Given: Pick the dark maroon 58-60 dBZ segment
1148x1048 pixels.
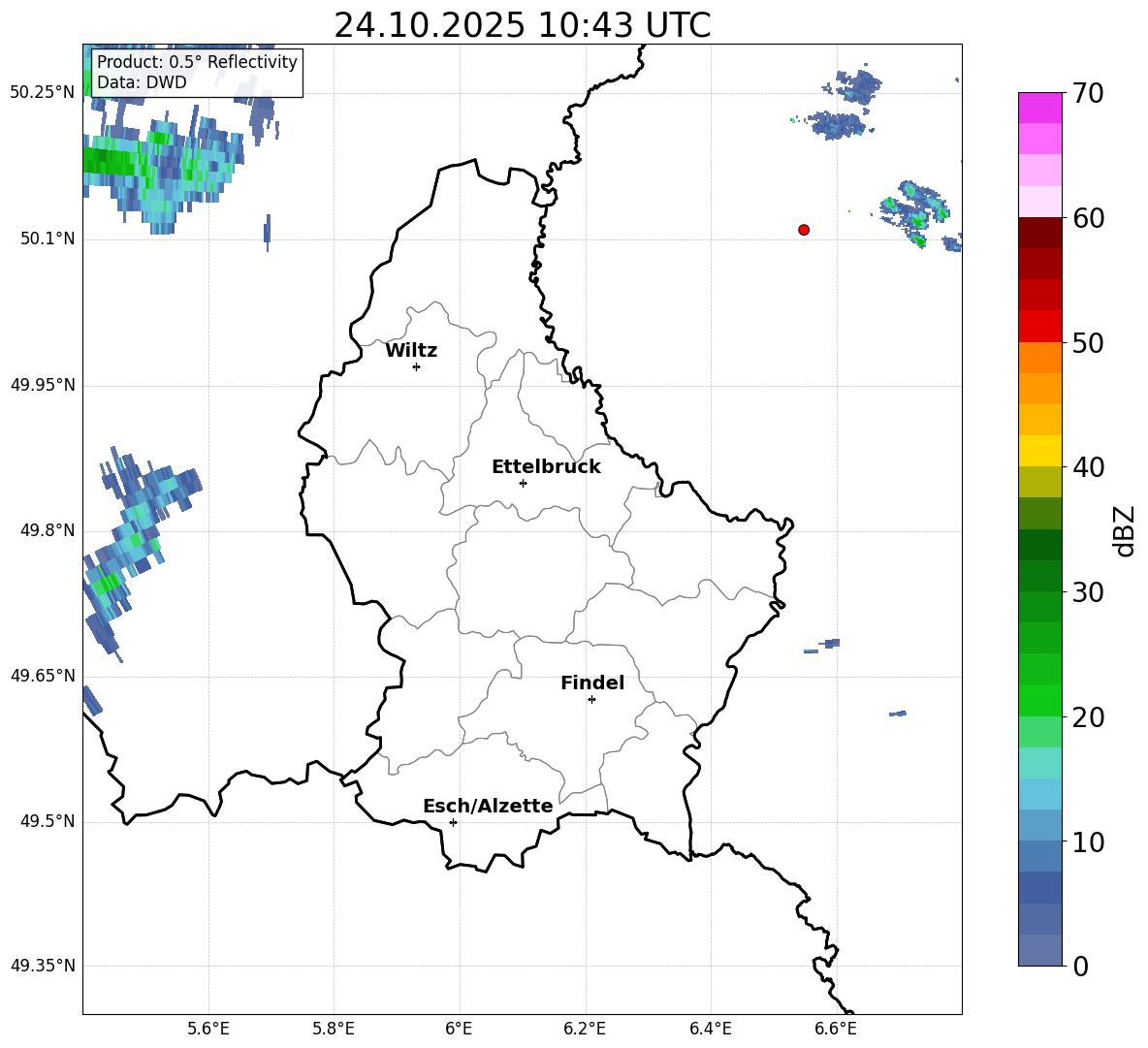Looking at the screenshot, I should pos(1039,232).
